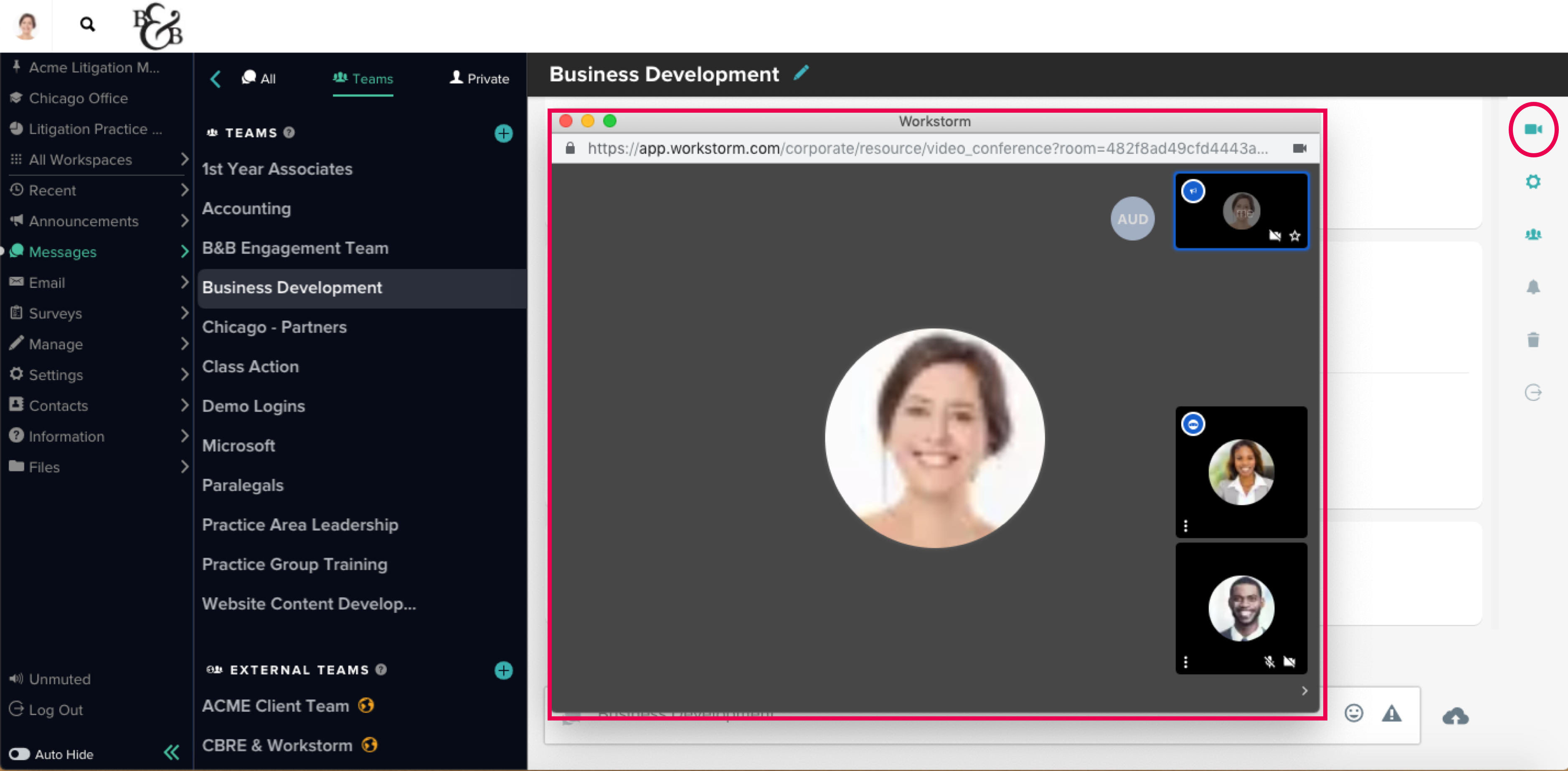Click the urgent alert triangle icon
The width and height of the screenshot is (1568, 771).
[x=1391, y=713]
